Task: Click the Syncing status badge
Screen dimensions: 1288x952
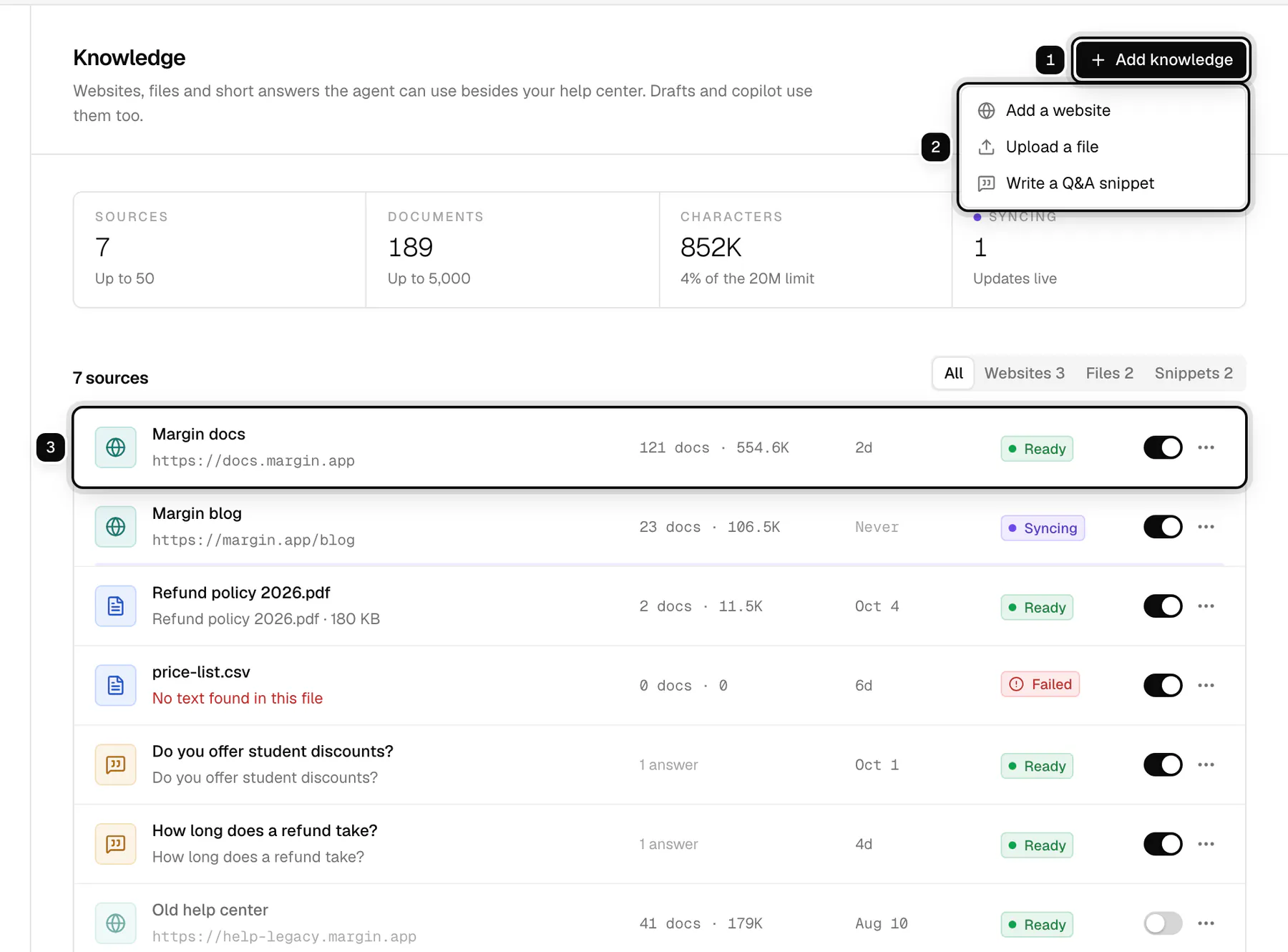Action: click(x=1043, y=528)
